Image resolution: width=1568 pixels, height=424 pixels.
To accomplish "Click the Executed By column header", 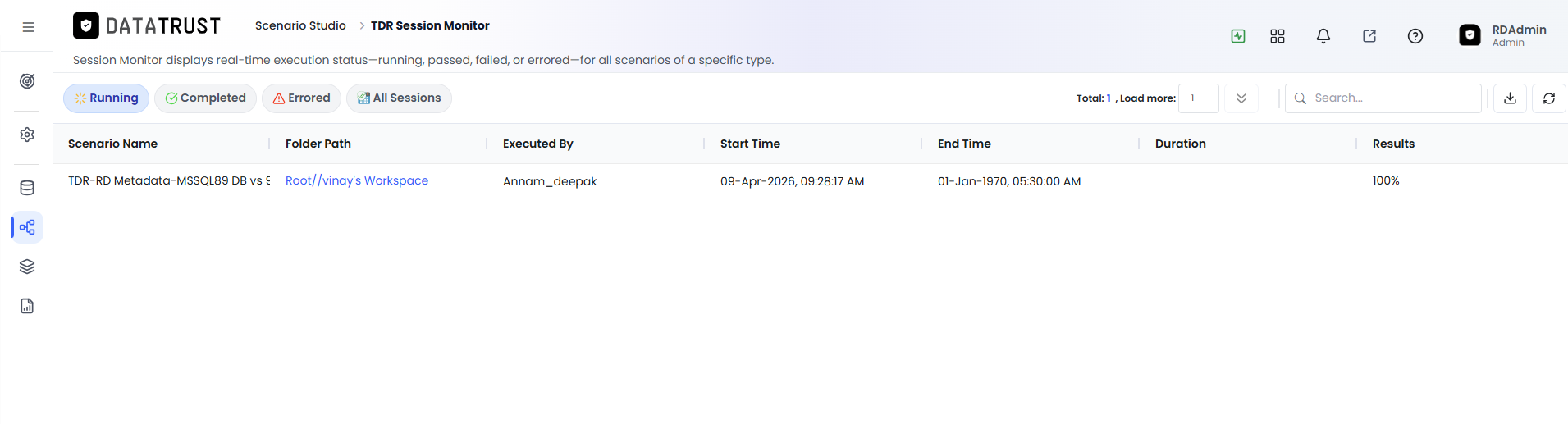I will [538, 144].
